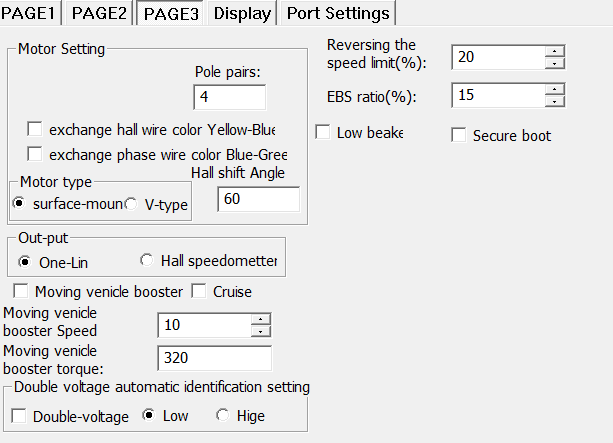Decrease the EBS ratio value

pyautogui.click(x=555, y=101)
